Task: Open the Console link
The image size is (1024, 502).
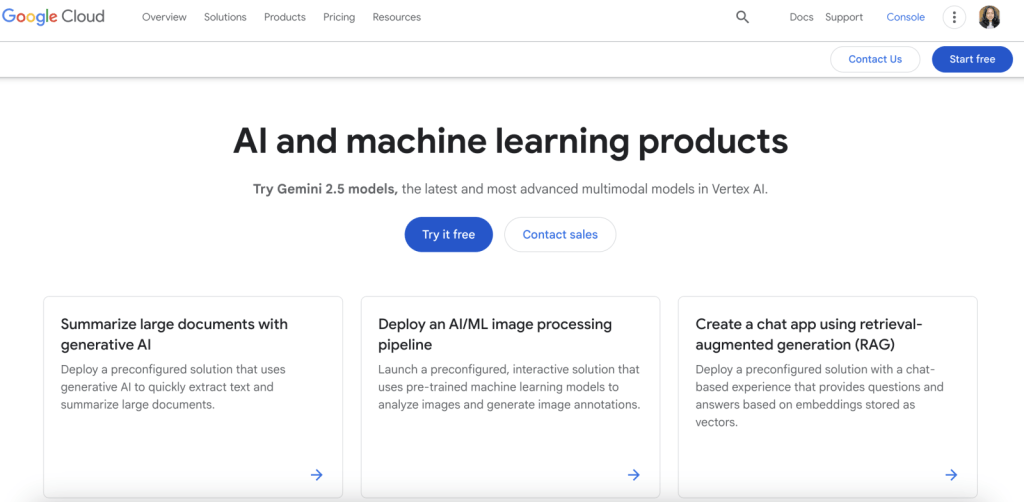Action: coord(905,17)
